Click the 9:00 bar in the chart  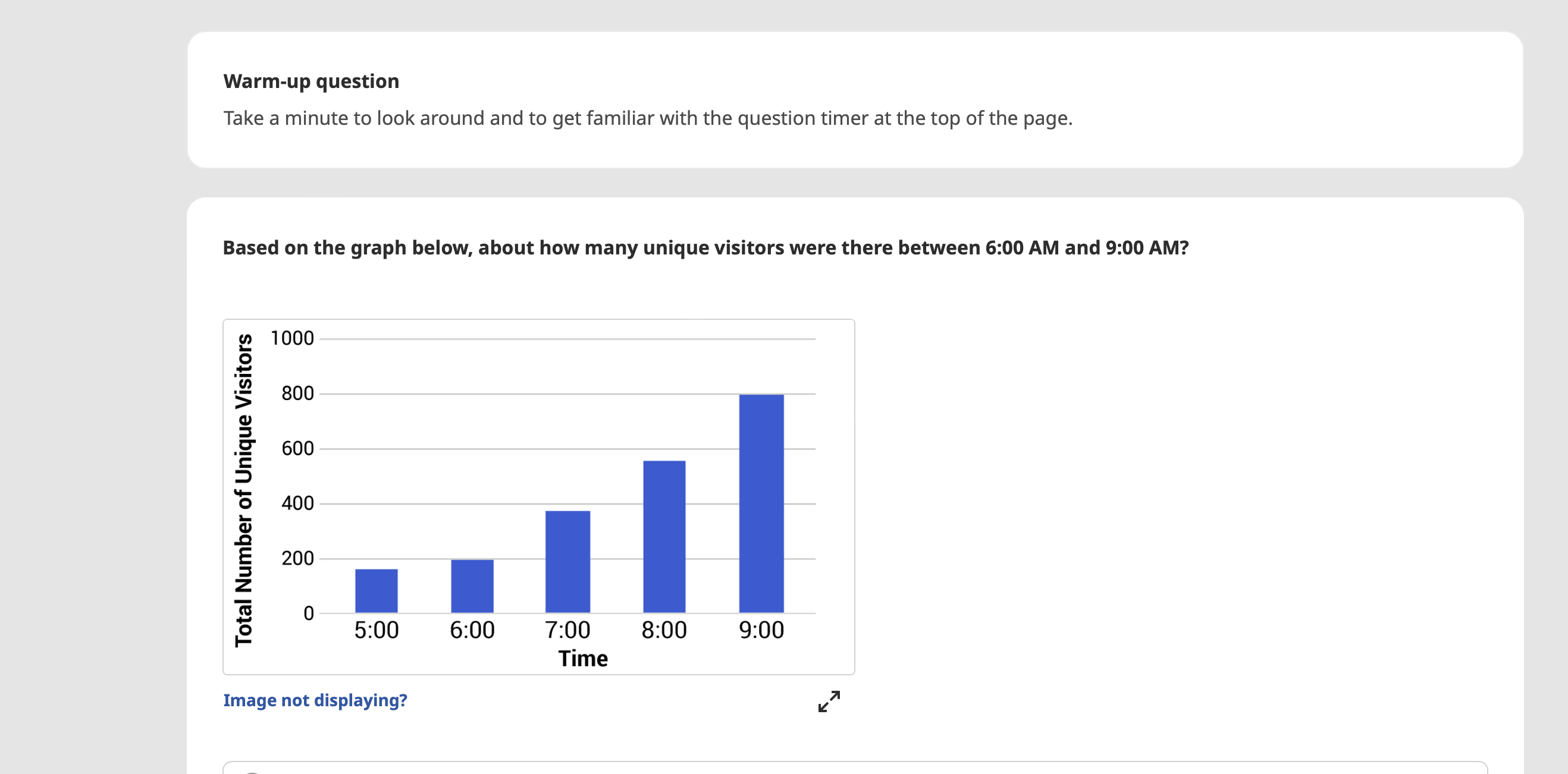tap(761, 504)
